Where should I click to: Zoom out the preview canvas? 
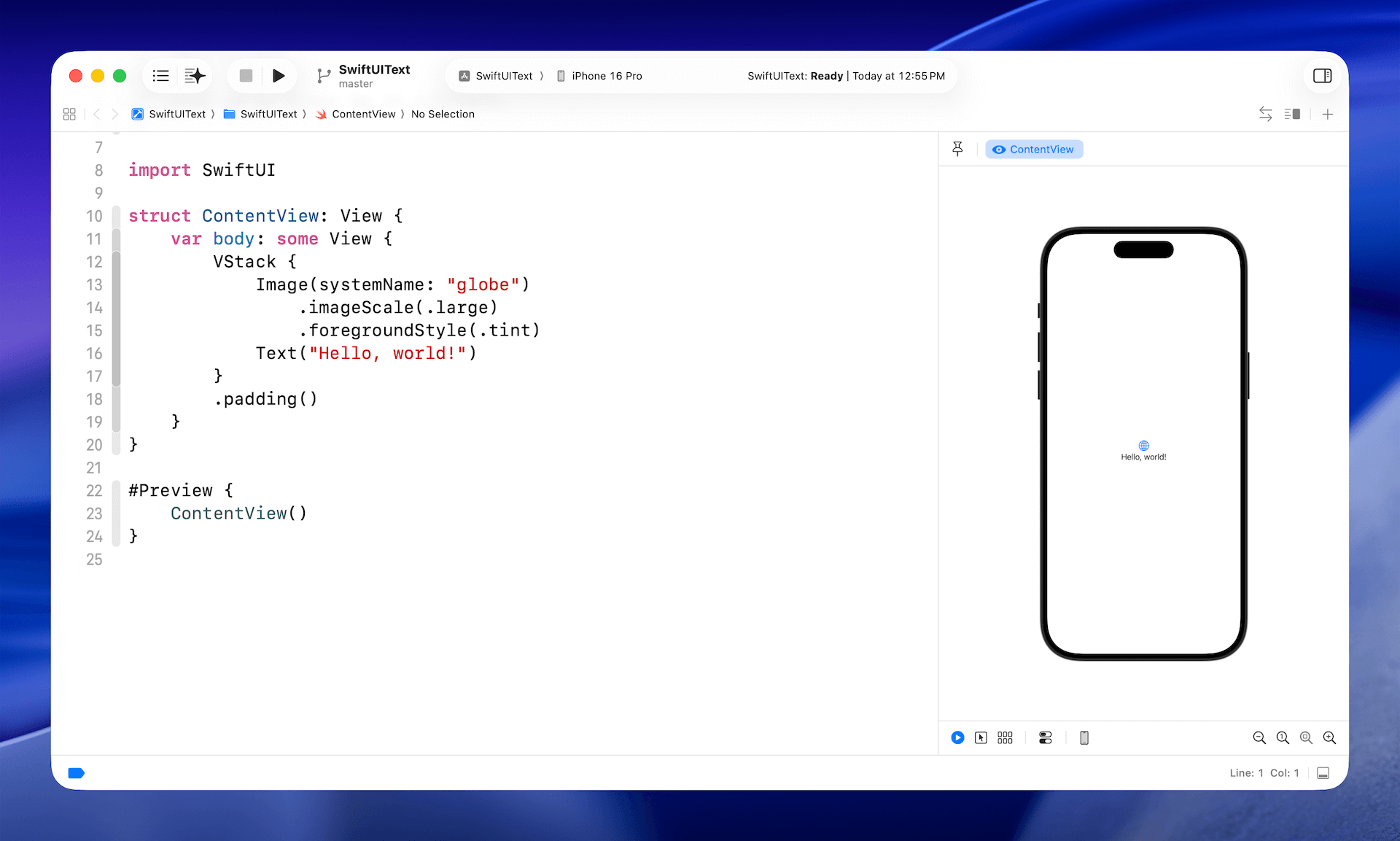pyautogui.click(x=1259, y=738)
